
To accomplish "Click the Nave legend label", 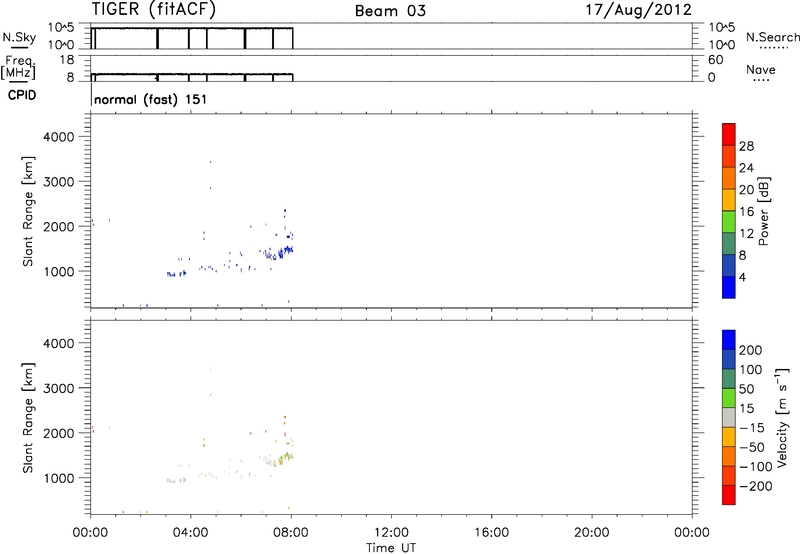I will [761, 69].
